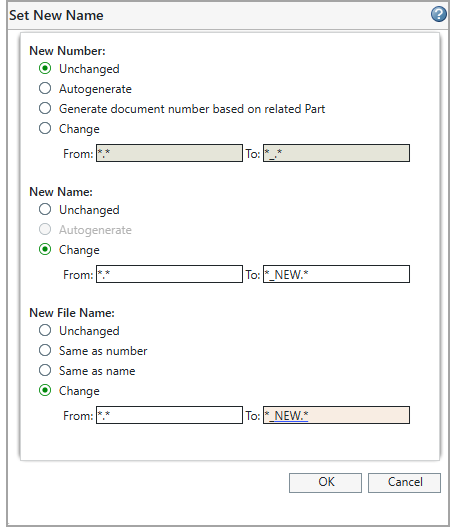Select Autogenerate under New Number

45,88
